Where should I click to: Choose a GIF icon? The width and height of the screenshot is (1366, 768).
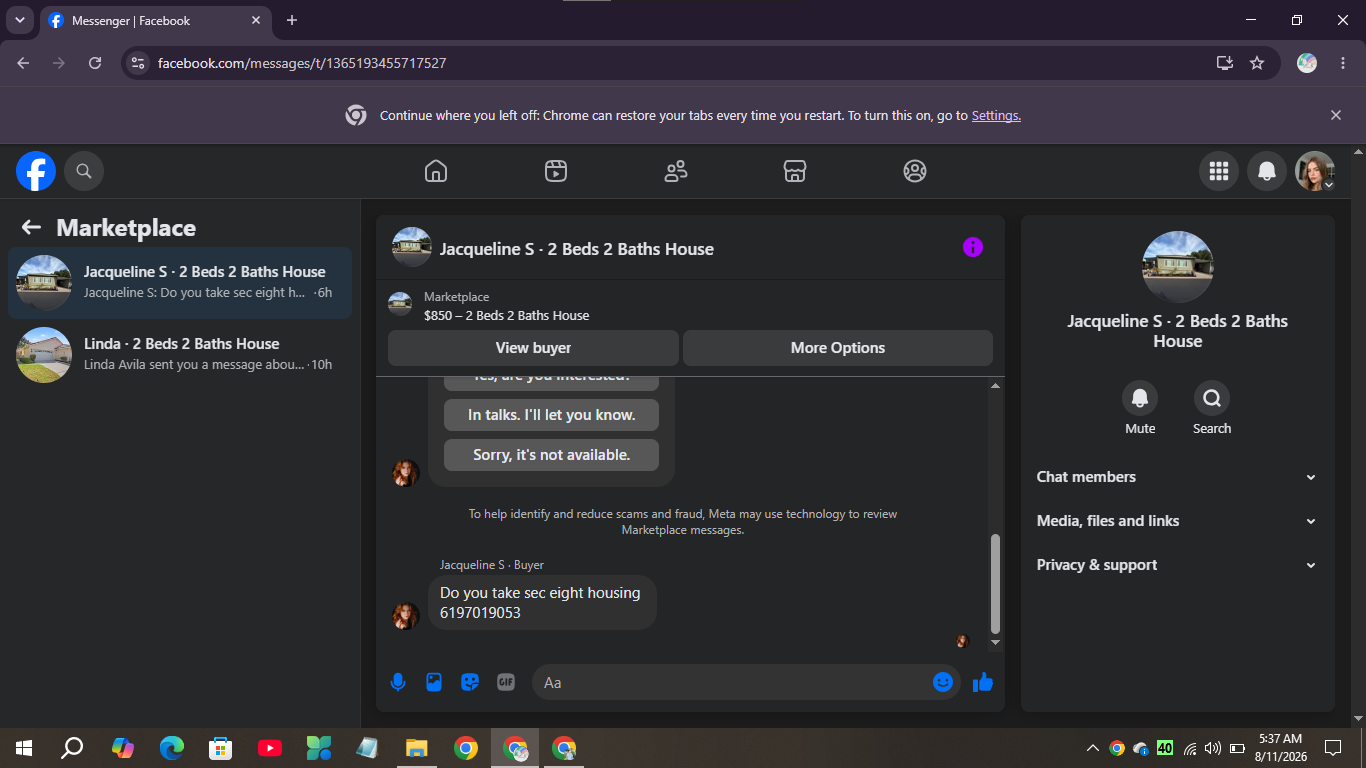[x=506, y=682]
